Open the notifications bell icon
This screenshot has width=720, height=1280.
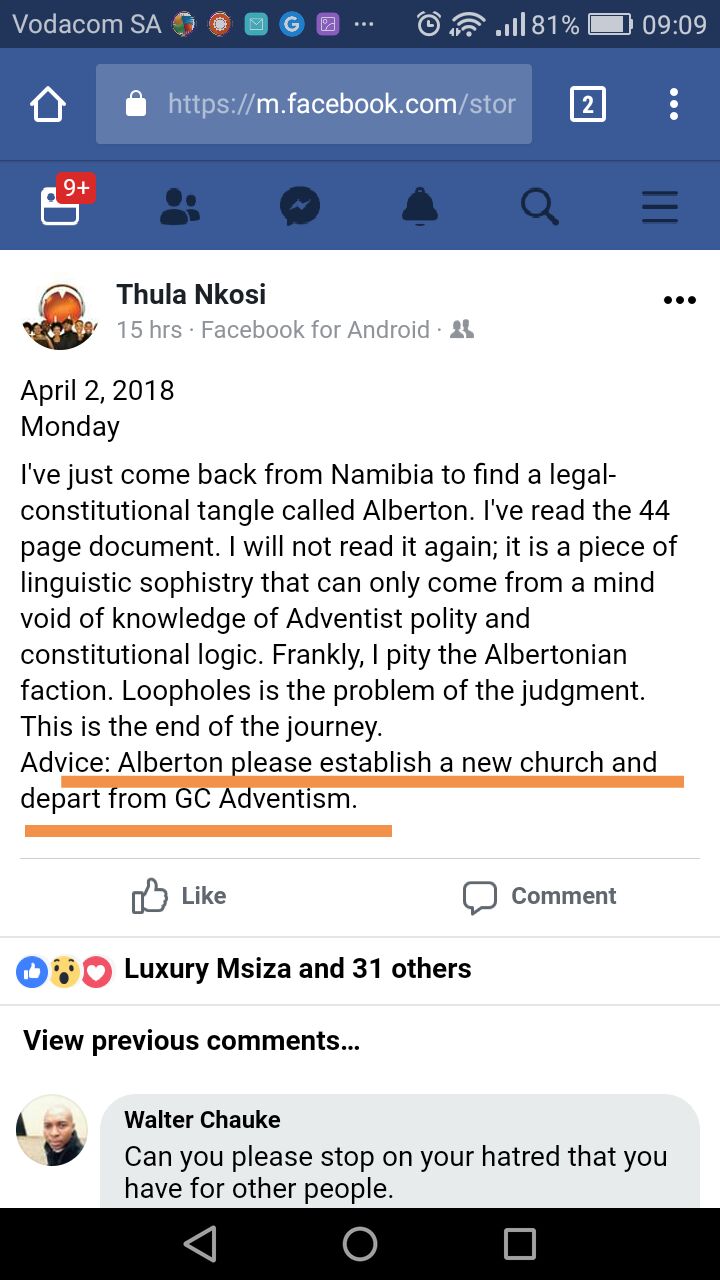point(420,206)
